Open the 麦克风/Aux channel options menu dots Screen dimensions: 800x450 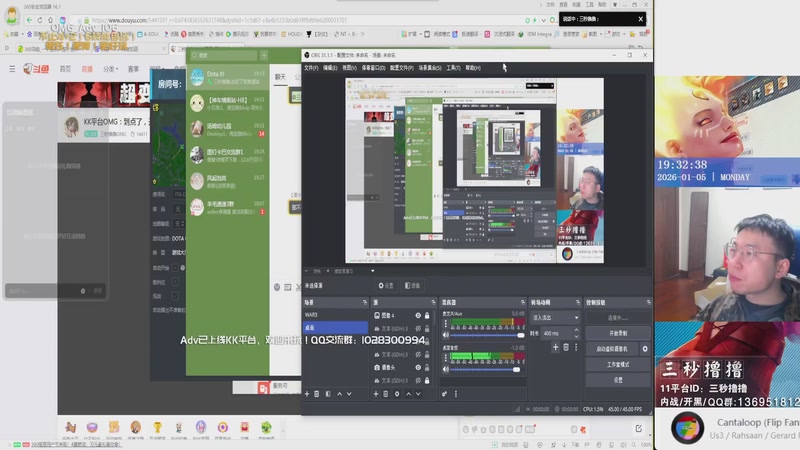tap(446, 324)
